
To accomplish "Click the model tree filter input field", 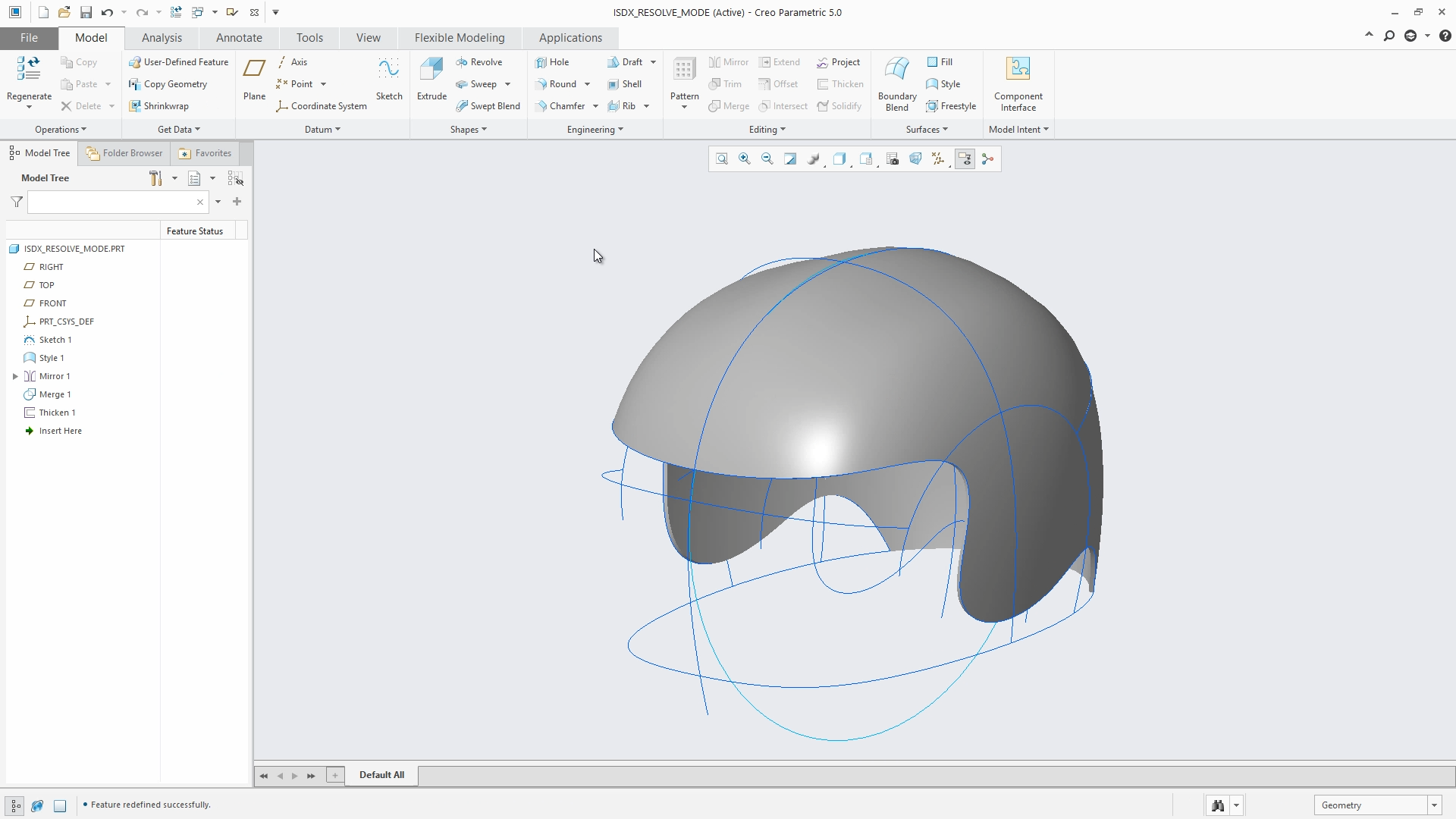I will pos(117,202).
